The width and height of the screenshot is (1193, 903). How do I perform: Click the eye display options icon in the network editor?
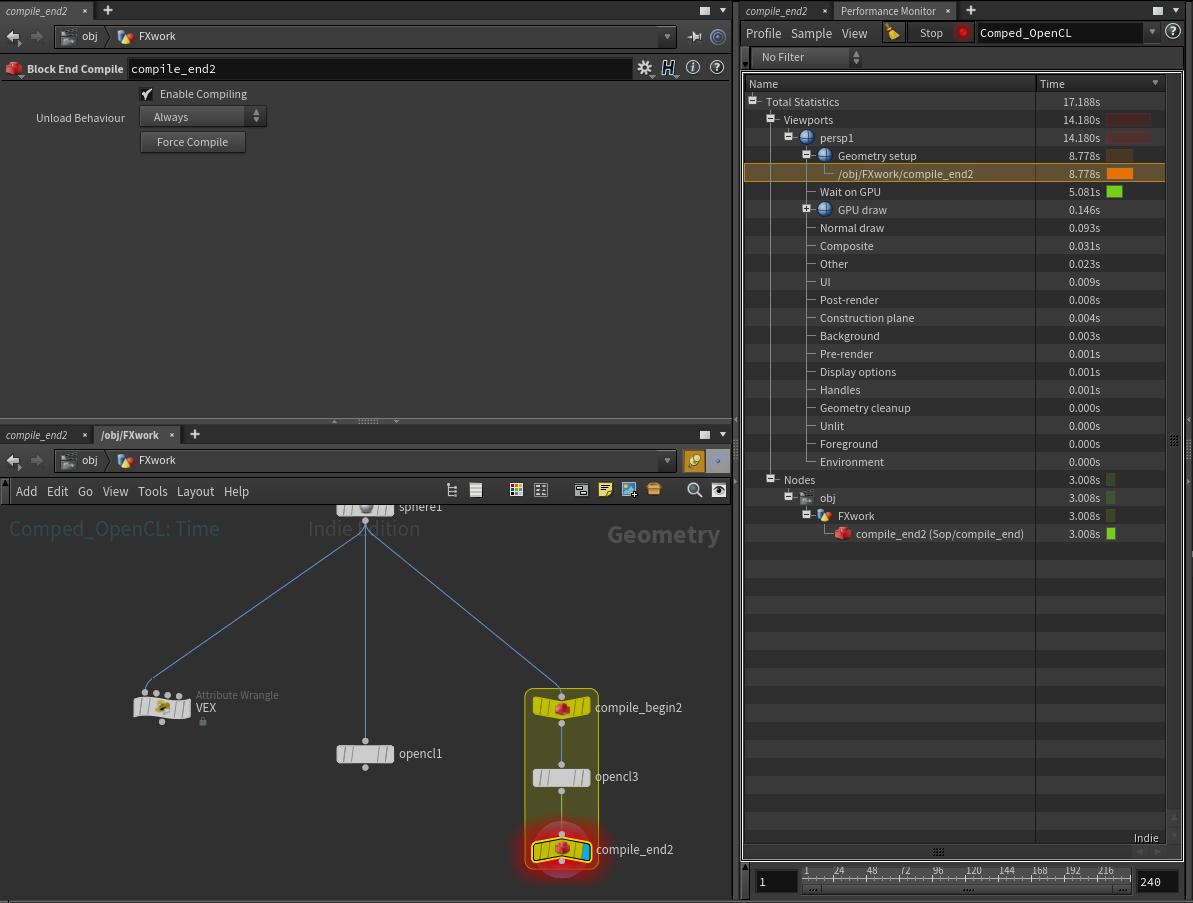pos(721,490)
